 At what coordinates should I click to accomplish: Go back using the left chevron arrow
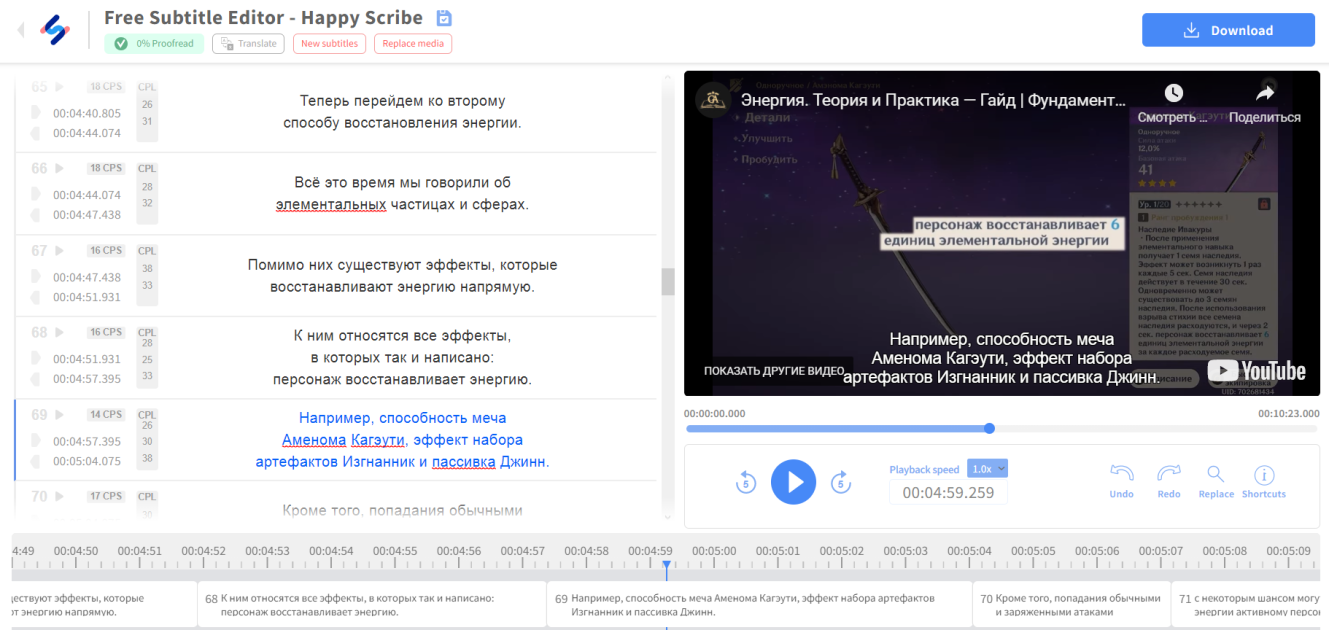click(21, 30)
